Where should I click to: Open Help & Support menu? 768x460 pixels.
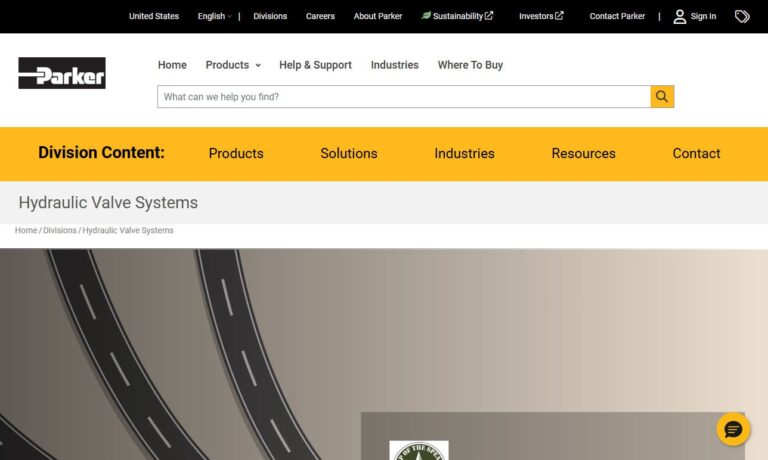315,65
